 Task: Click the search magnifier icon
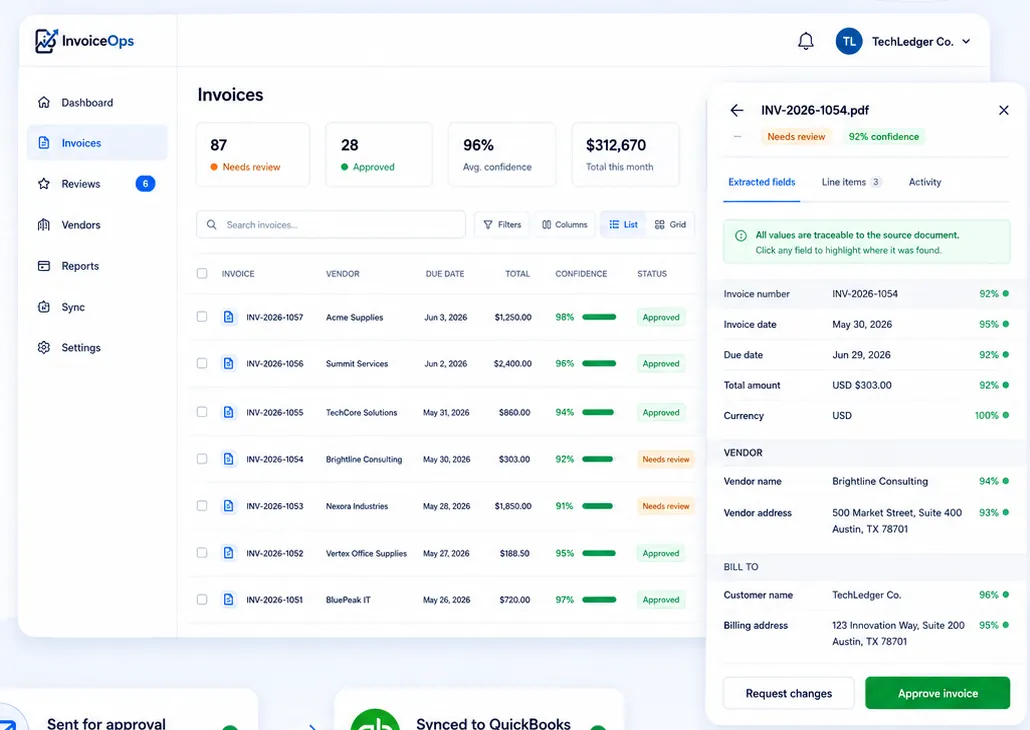[x=212, y=225]
